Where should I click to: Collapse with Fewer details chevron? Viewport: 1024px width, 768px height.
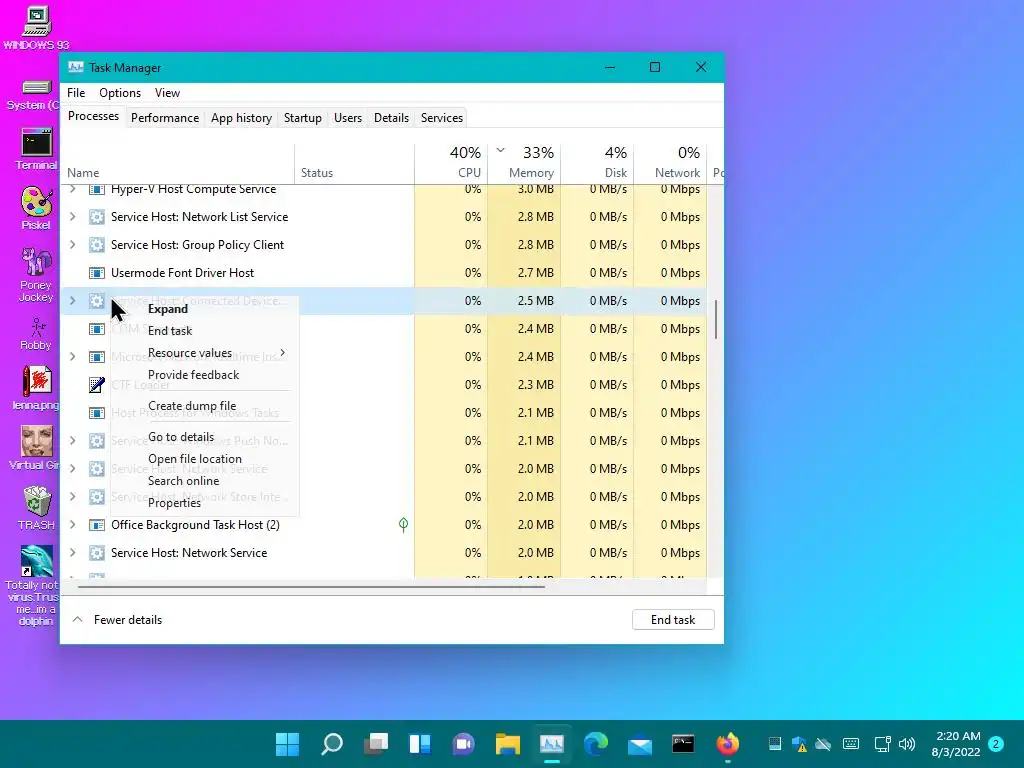[77, 619]
